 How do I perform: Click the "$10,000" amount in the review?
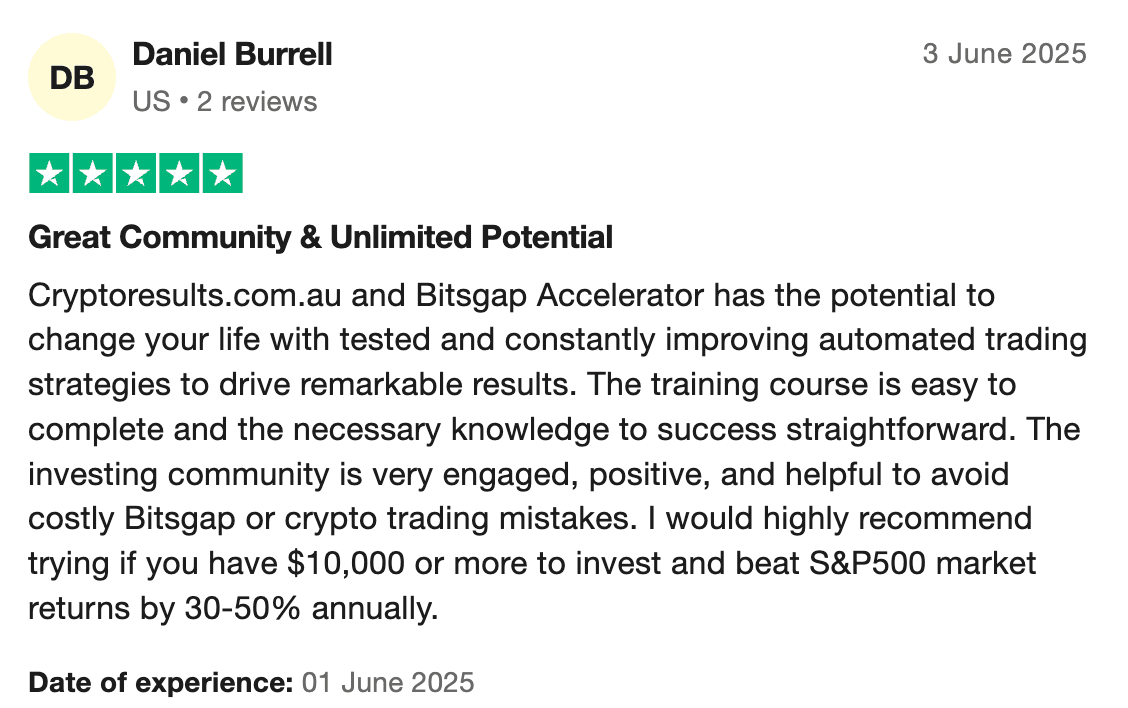(350, 563)
